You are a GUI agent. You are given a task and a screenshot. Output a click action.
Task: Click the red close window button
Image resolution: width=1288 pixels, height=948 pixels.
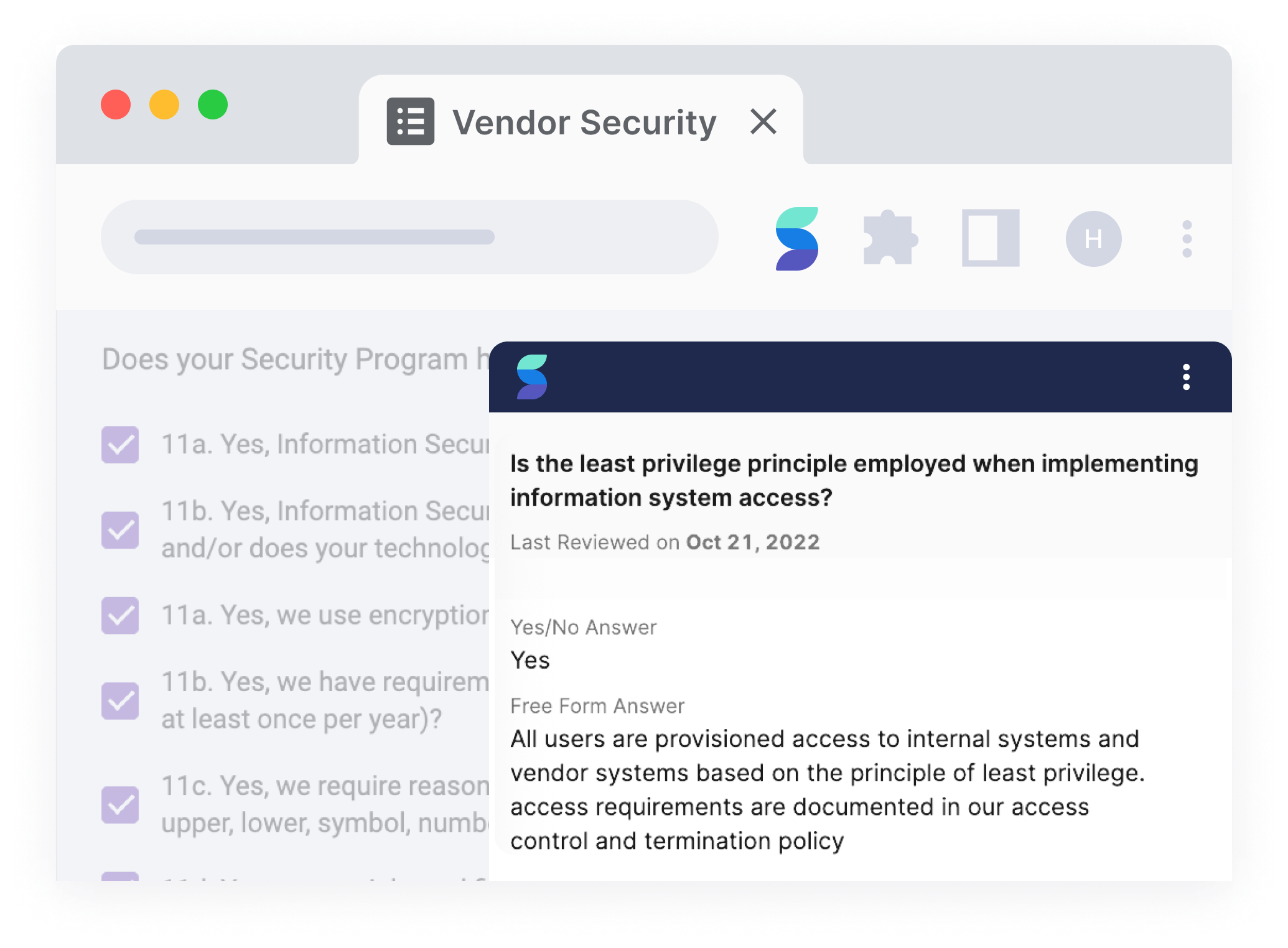pos(116,105)
